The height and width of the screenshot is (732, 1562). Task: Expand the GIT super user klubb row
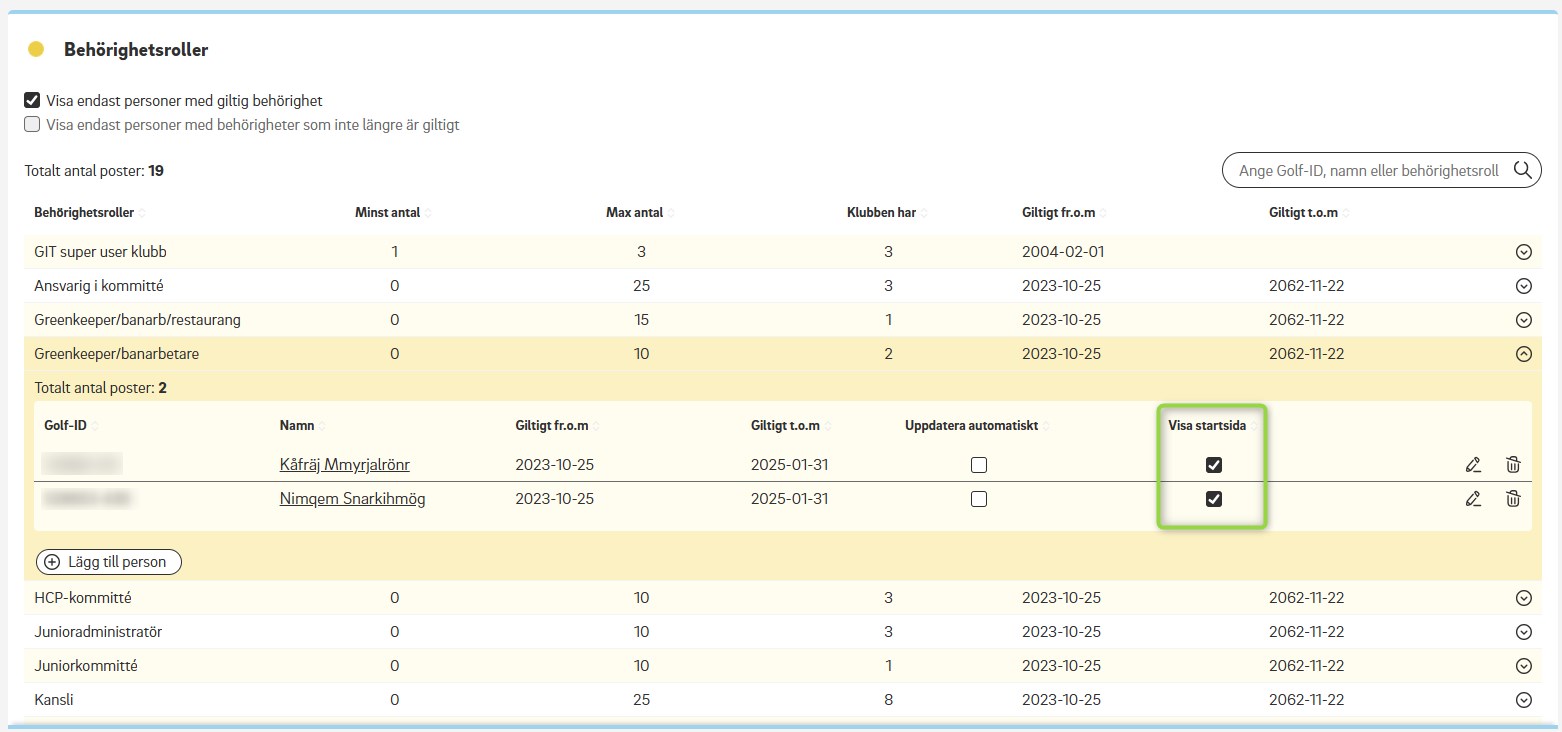pos(1524,252)
